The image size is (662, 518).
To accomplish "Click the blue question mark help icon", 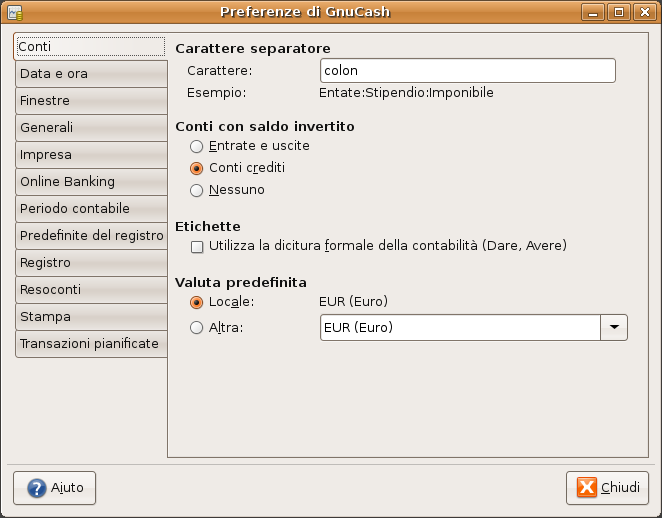I will click(37, 488).
